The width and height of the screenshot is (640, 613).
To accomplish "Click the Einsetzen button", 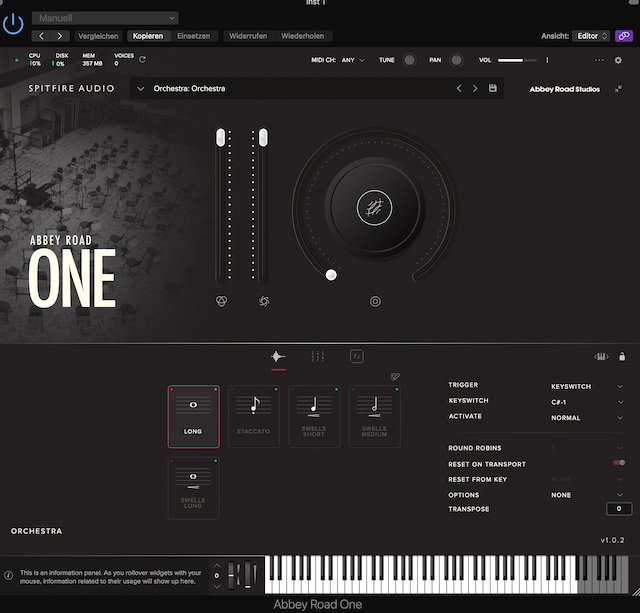I will pos(193,36).
